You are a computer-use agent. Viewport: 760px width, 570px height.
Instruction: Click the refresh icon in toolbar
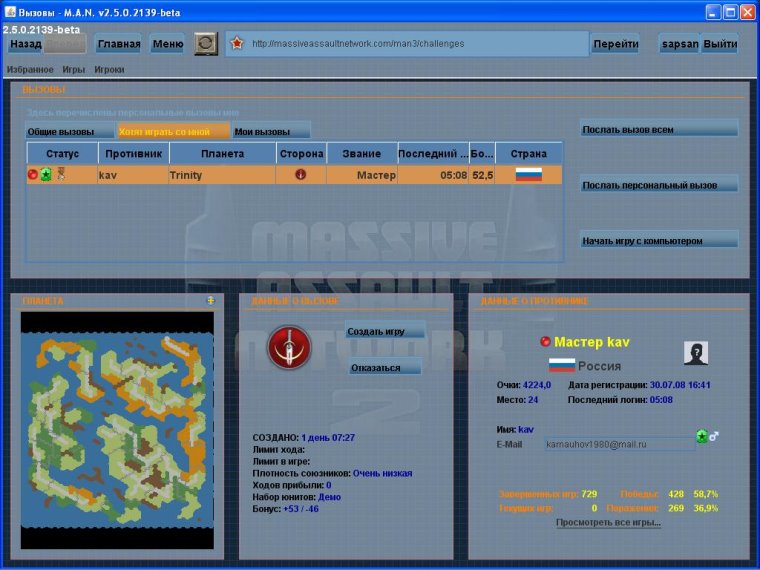(x=206, y=44)
